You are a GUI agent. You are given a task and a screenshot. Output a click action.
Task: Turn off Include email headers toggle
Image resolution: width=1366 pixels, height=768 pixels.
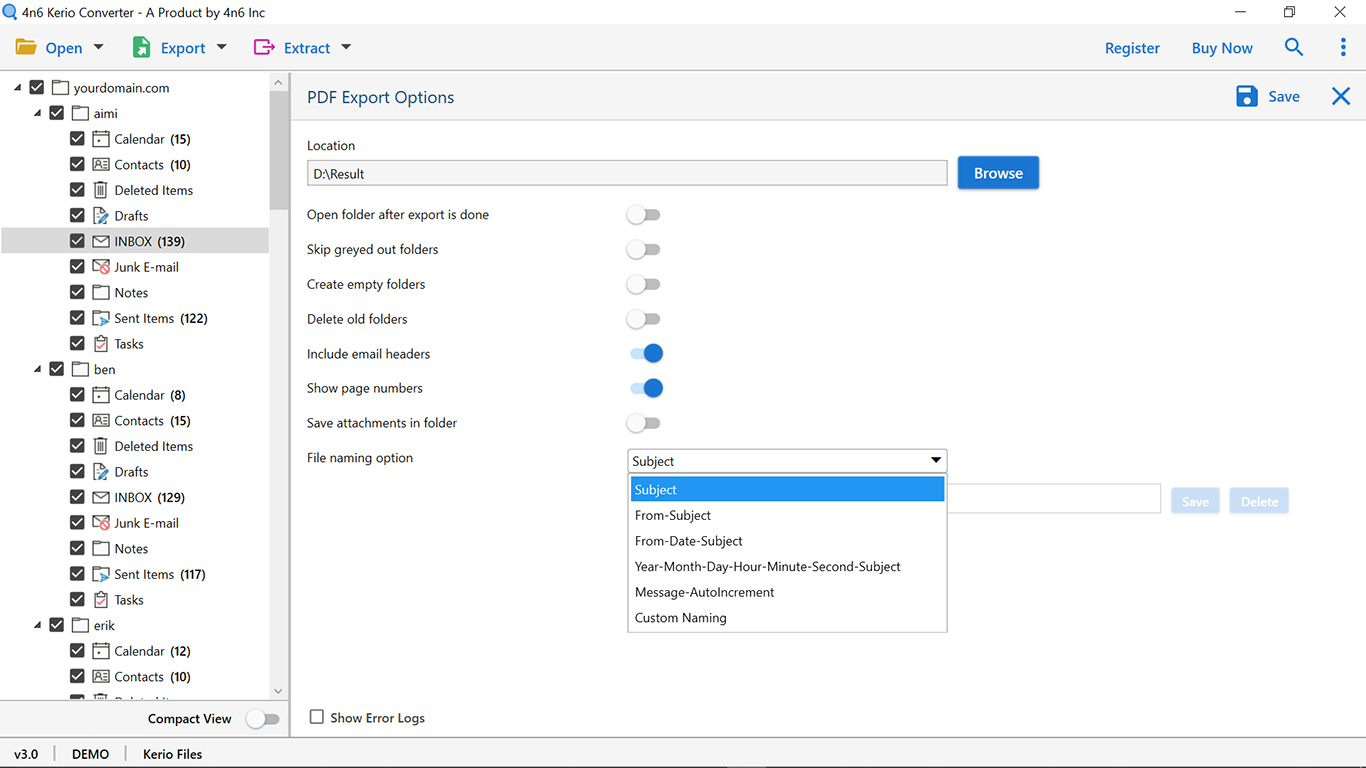[646, 353]
